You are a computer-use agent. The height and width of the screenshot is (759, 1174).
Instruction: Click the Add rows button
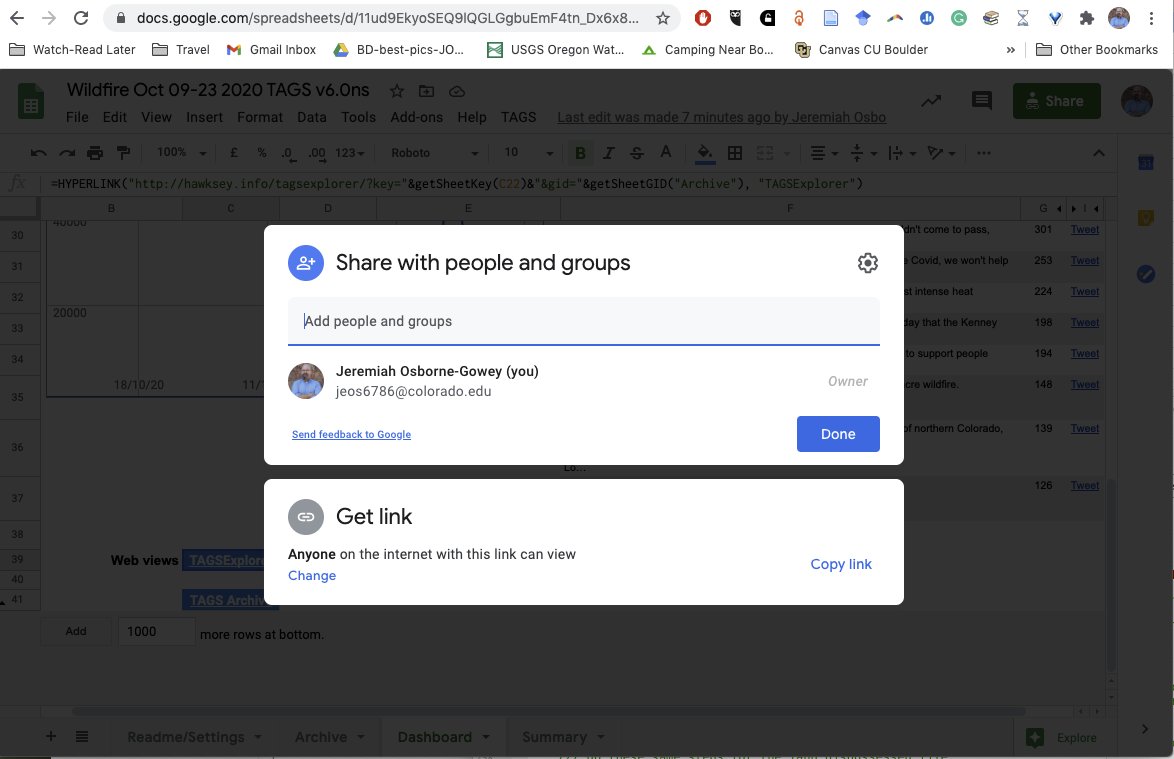(76, 632)
